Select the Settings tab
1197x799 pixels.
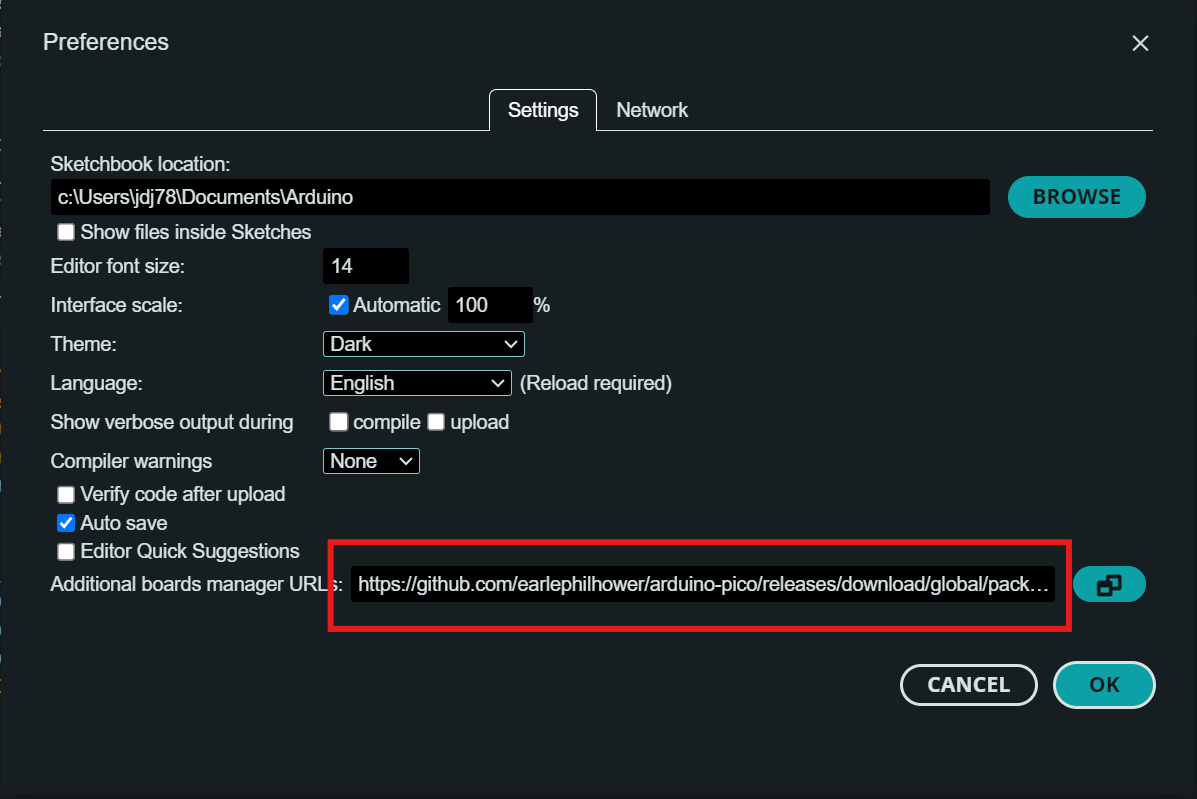click(x=543, y=110)
